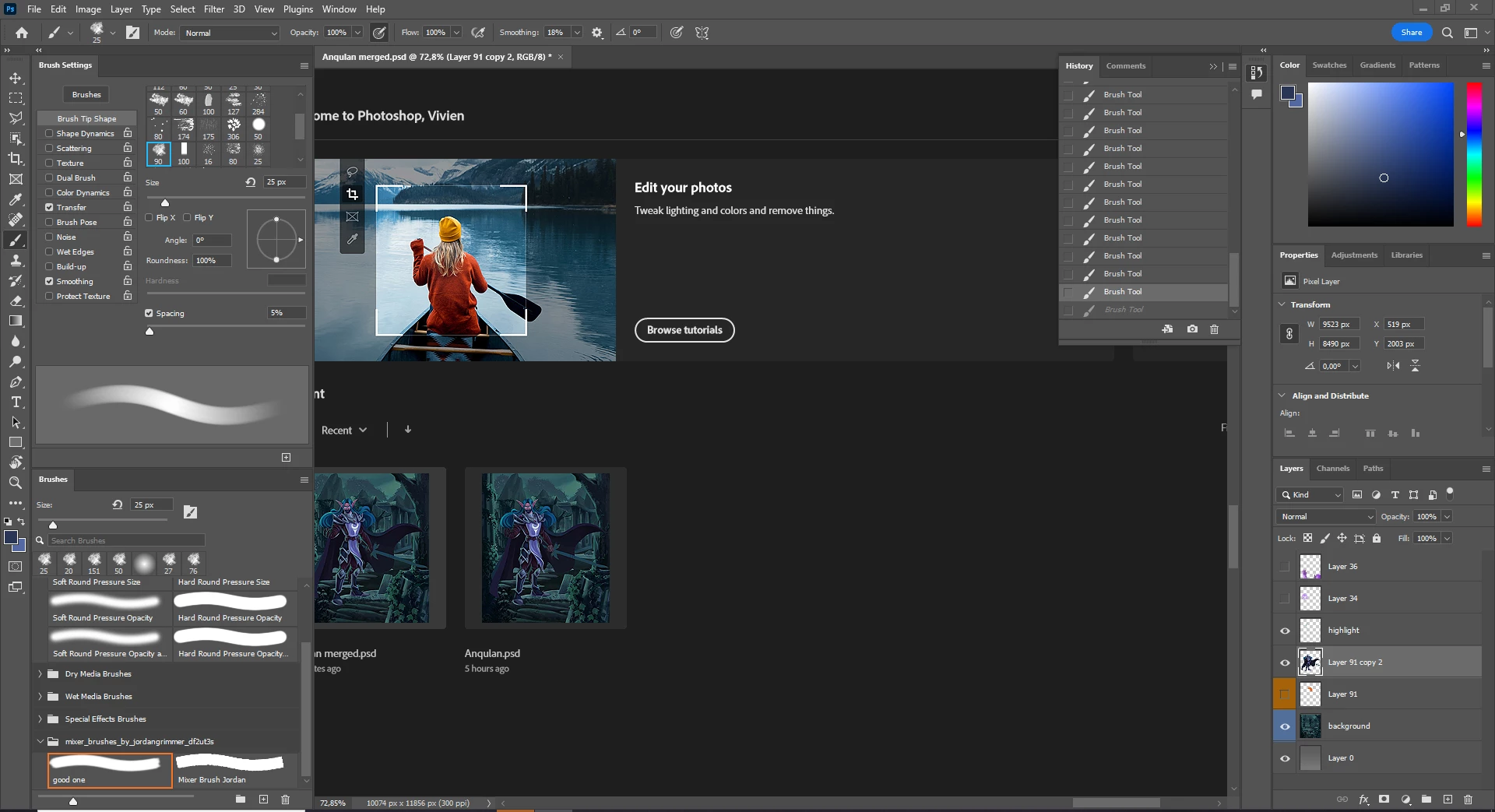This screenshot has height=812, width=1495.
Task: Expand the Special Effects Brushes folder
Action: (40, 719)
